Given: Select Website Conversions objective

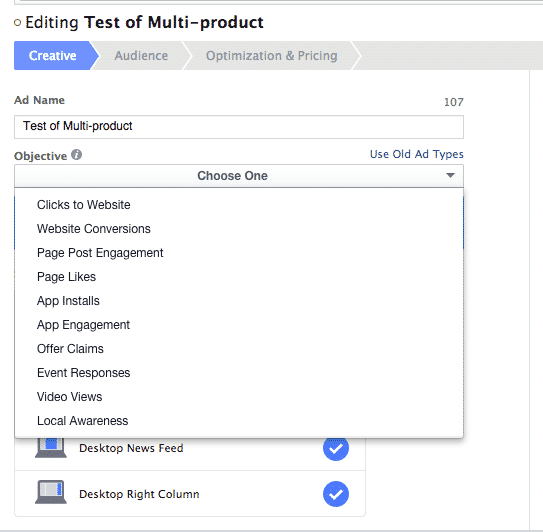Looking at the screenshot, I should tap(94, 229).
